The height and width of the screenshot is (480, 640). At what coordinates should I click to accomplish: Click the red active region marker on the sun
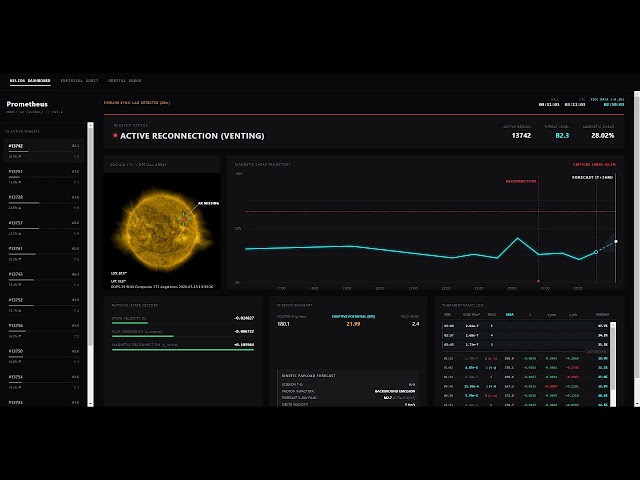184,219
